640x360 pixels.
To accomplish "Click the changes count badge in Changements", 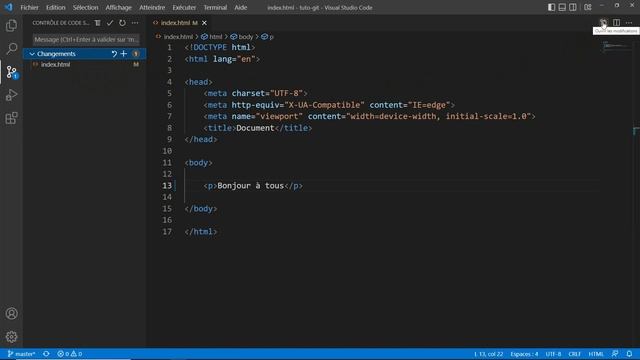I will click(136, 54).
